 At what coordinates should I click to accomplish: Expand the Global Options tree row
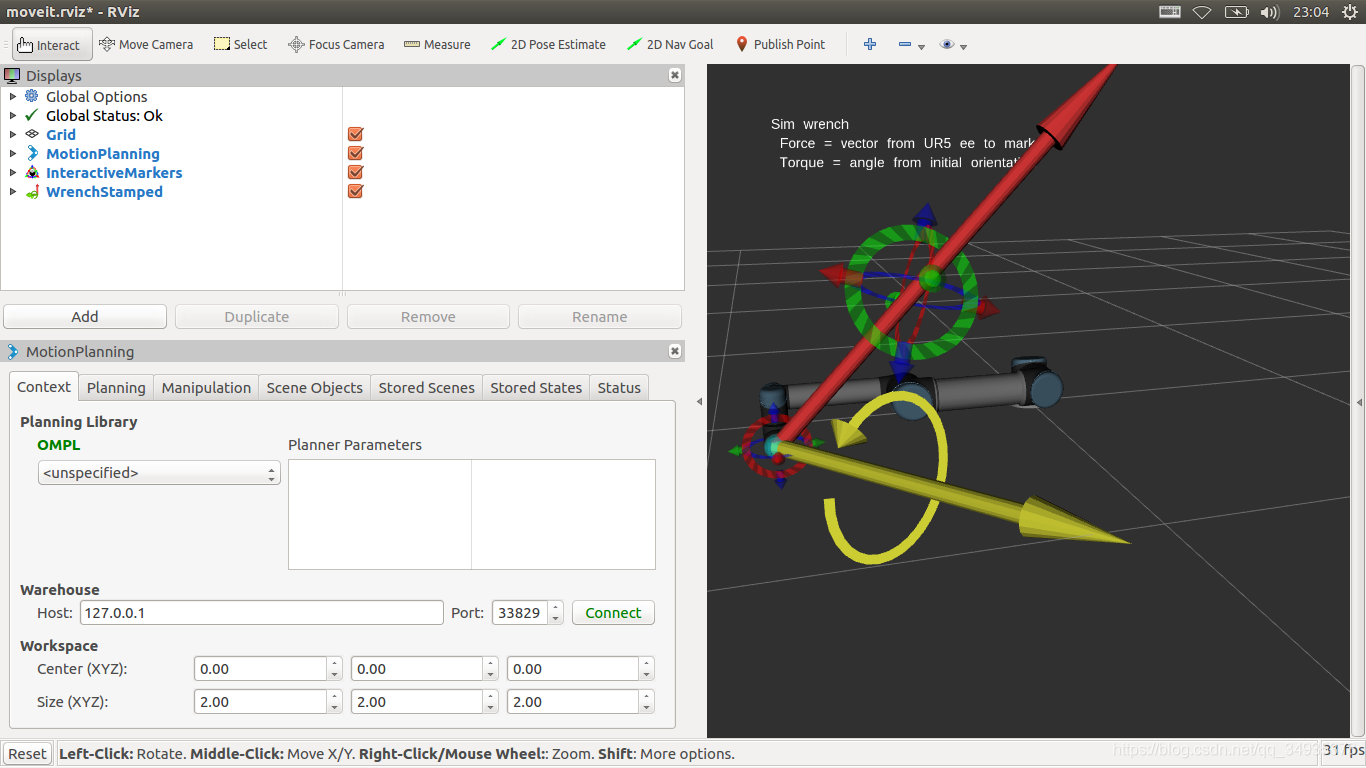point(12,96)
